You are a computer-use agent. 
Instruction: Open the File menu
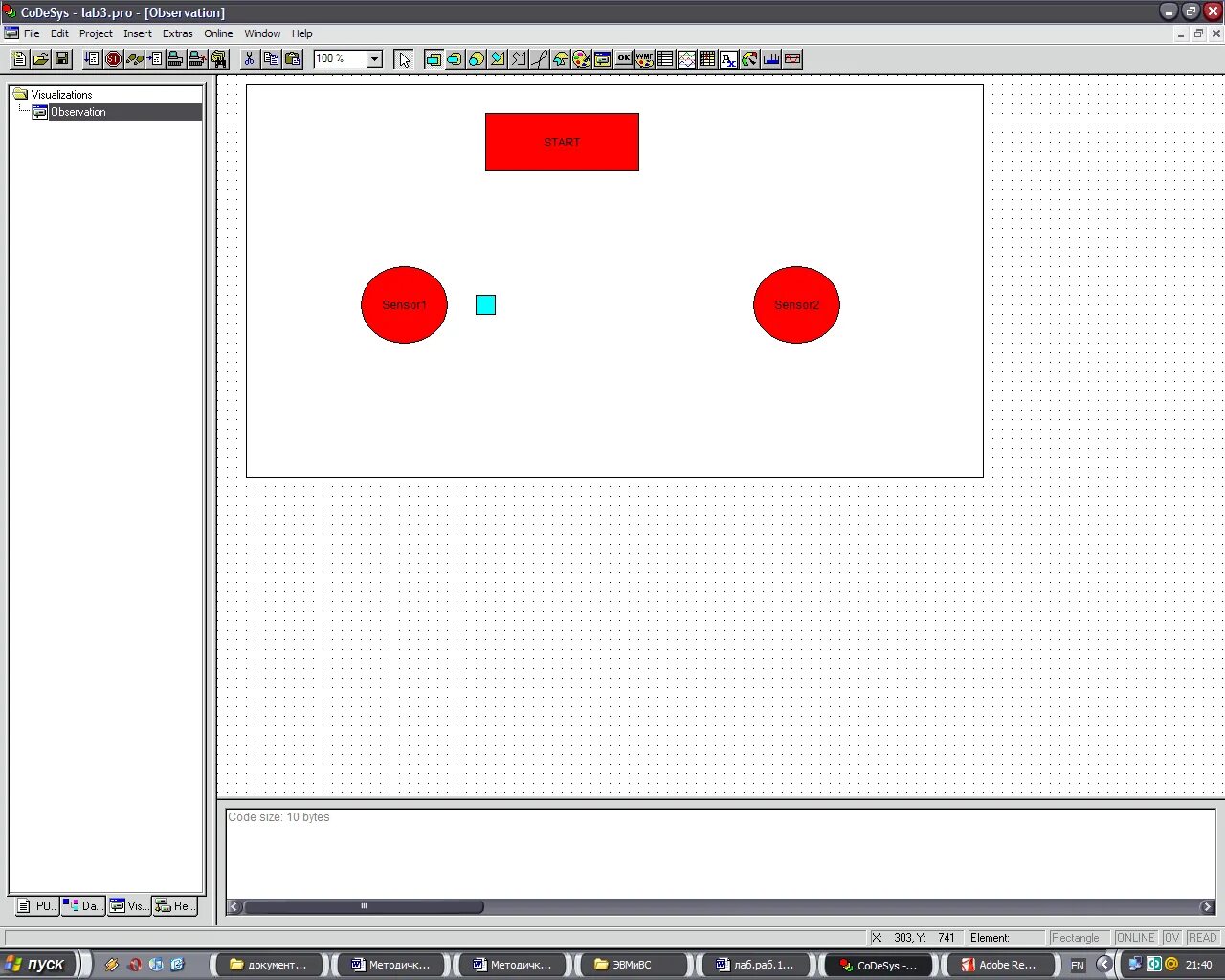pyautogui.click(x=32, y=33)
